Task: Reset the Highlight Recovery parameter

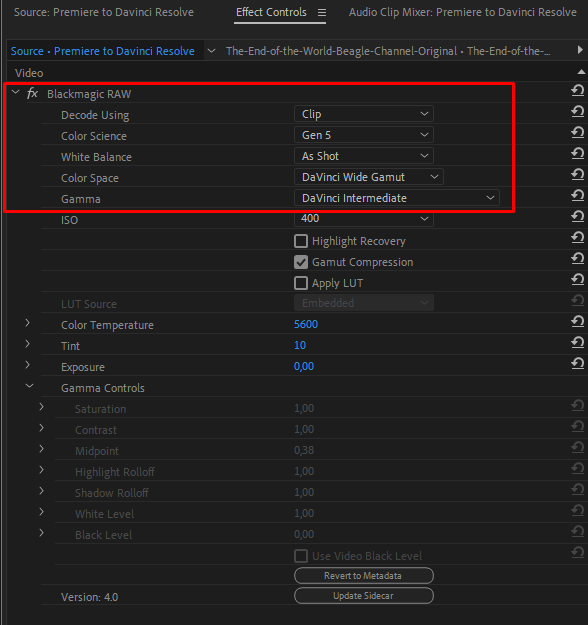Action: pyautogui.click(x=578, y=238)
